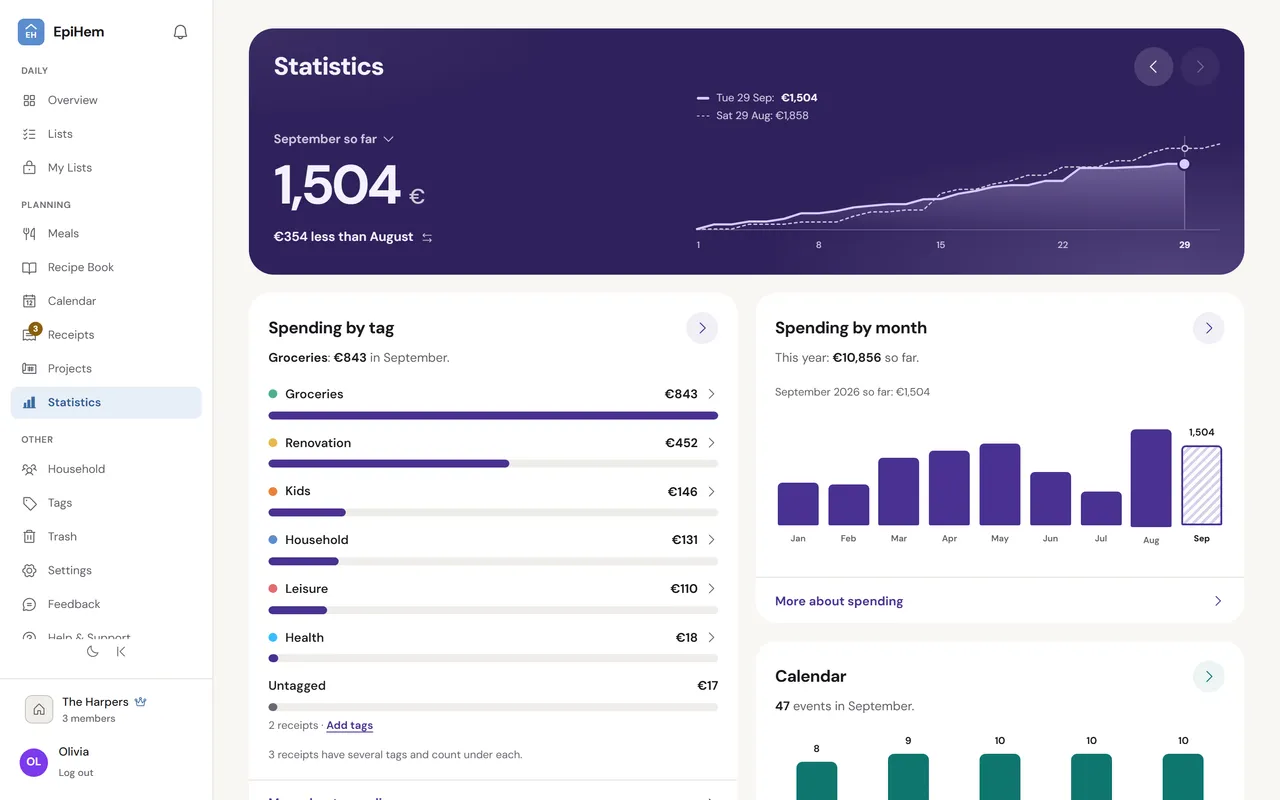
Task: Open the September so far dropdown
Action: pos(334,139)
